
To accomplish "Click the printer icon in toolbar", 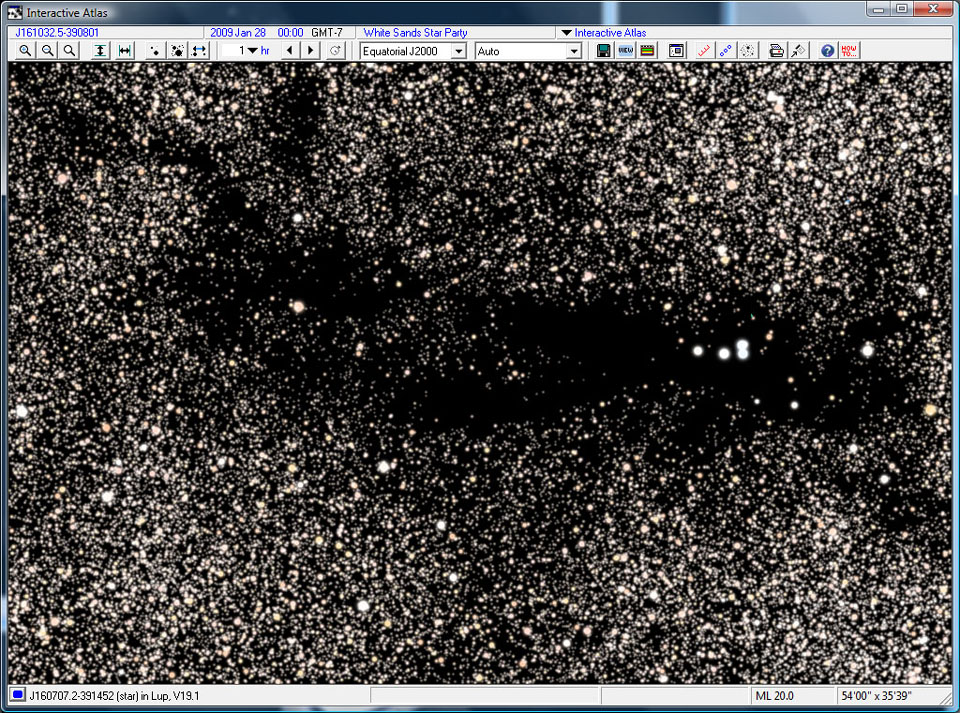I will click(776, 51).
